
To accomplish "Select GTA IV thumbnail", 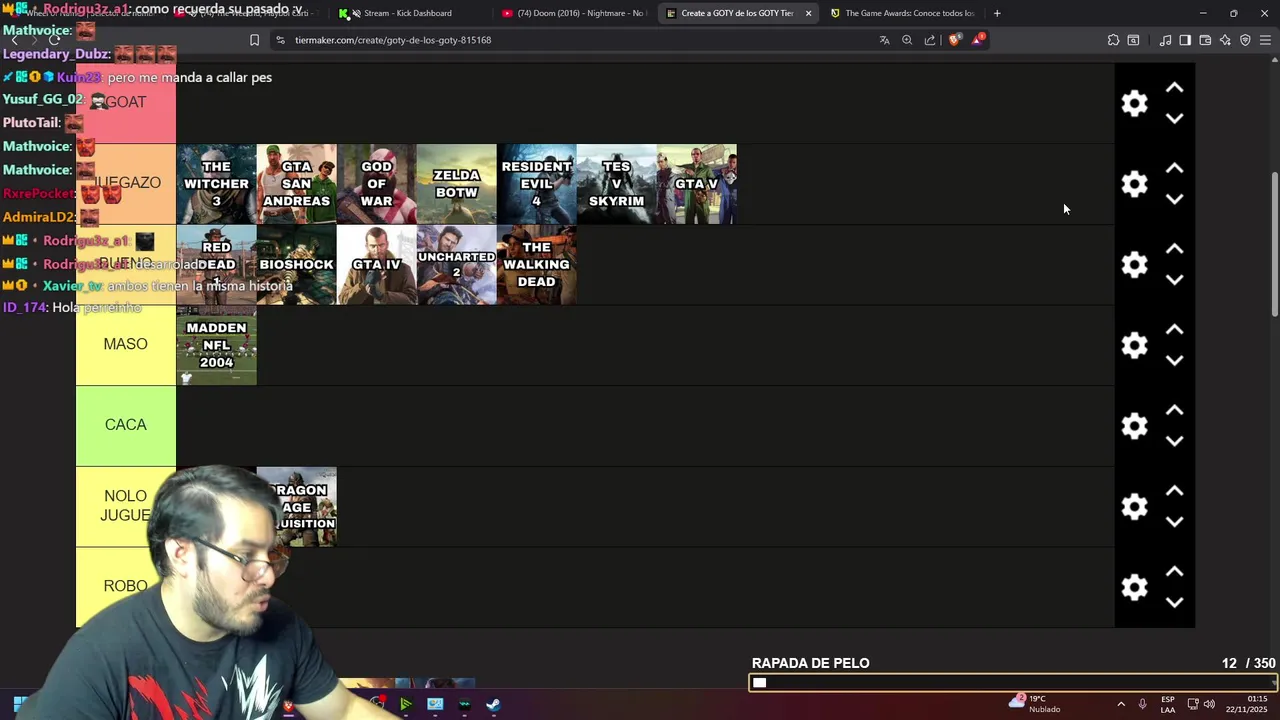I will pyautogui.click(x=376, y=265).
